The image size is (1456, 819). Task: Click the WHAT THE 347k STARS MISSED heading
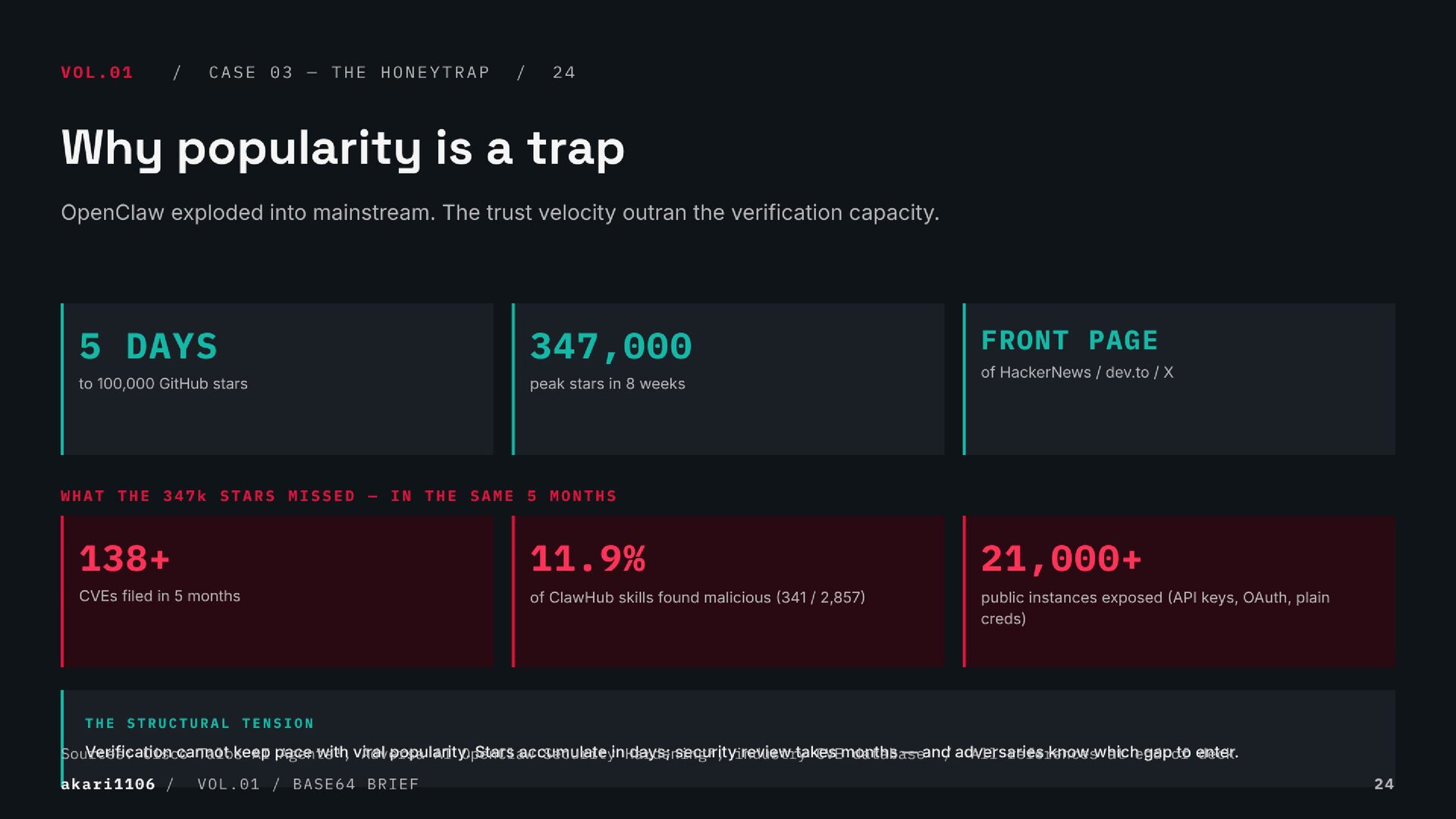tap(339, 496)
